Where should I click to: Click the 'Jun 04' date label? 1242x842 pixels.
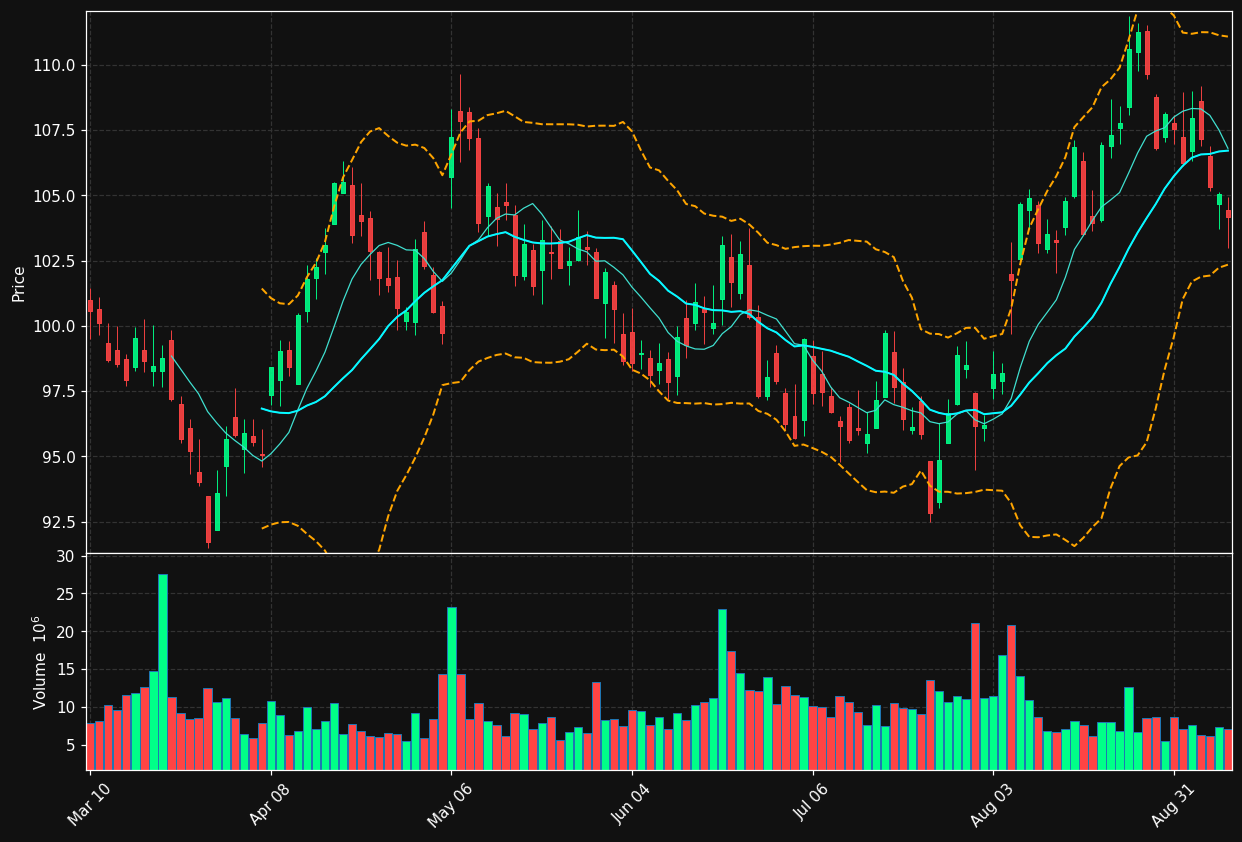pyautogui.click(x=633, y=804)
